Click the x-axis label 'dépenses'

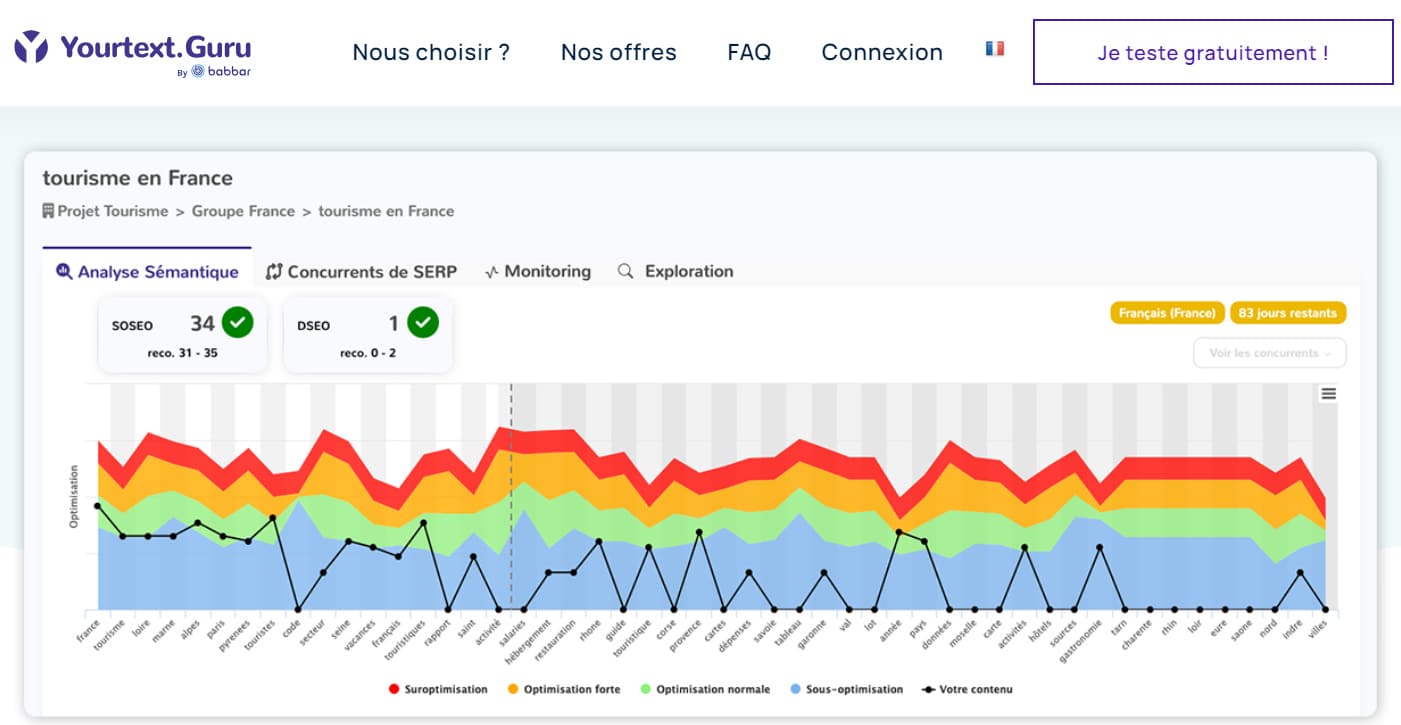736,636
